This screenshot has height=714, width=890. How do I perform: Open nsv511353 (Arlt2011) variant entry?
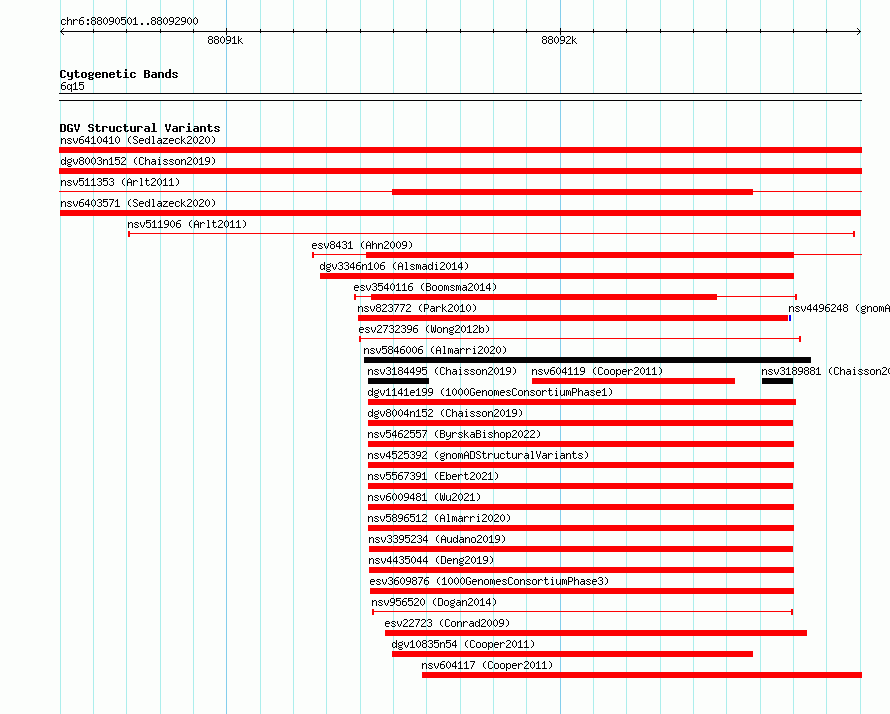click(120, 182)
